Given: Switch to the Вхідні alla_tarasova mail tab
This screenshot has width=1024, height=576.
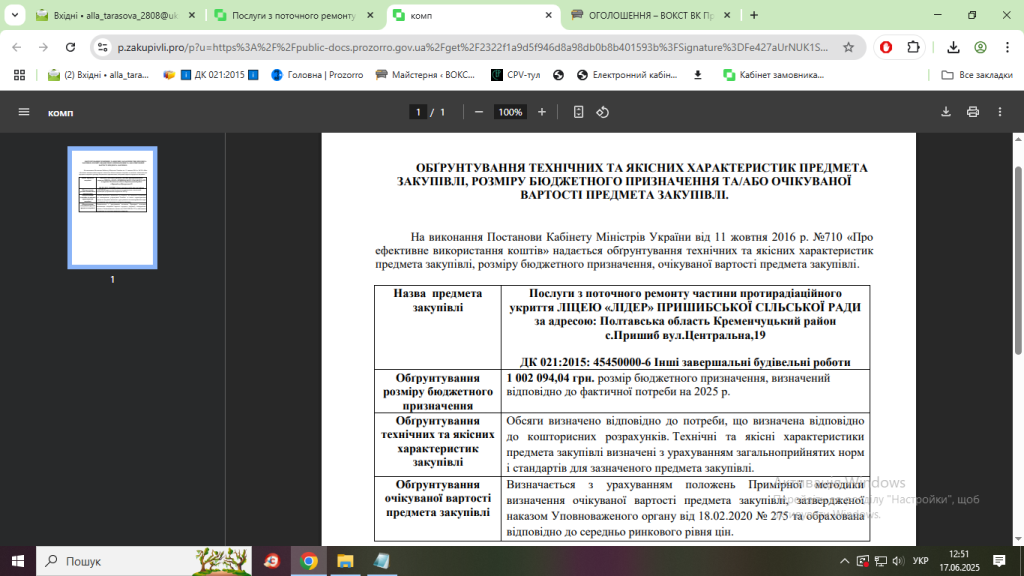Looking at the screenshot, I should pyautogui.click(x=116, y=15).
